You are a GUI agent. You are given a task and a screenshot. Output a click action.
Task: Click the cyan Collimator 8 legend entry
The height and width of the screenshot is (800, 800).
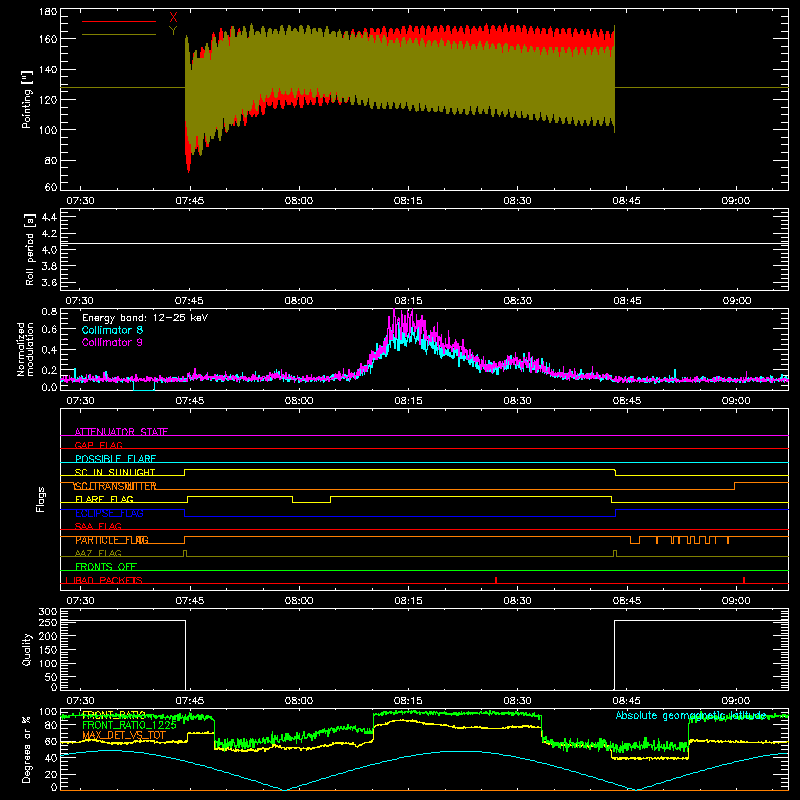pos(112,330)
